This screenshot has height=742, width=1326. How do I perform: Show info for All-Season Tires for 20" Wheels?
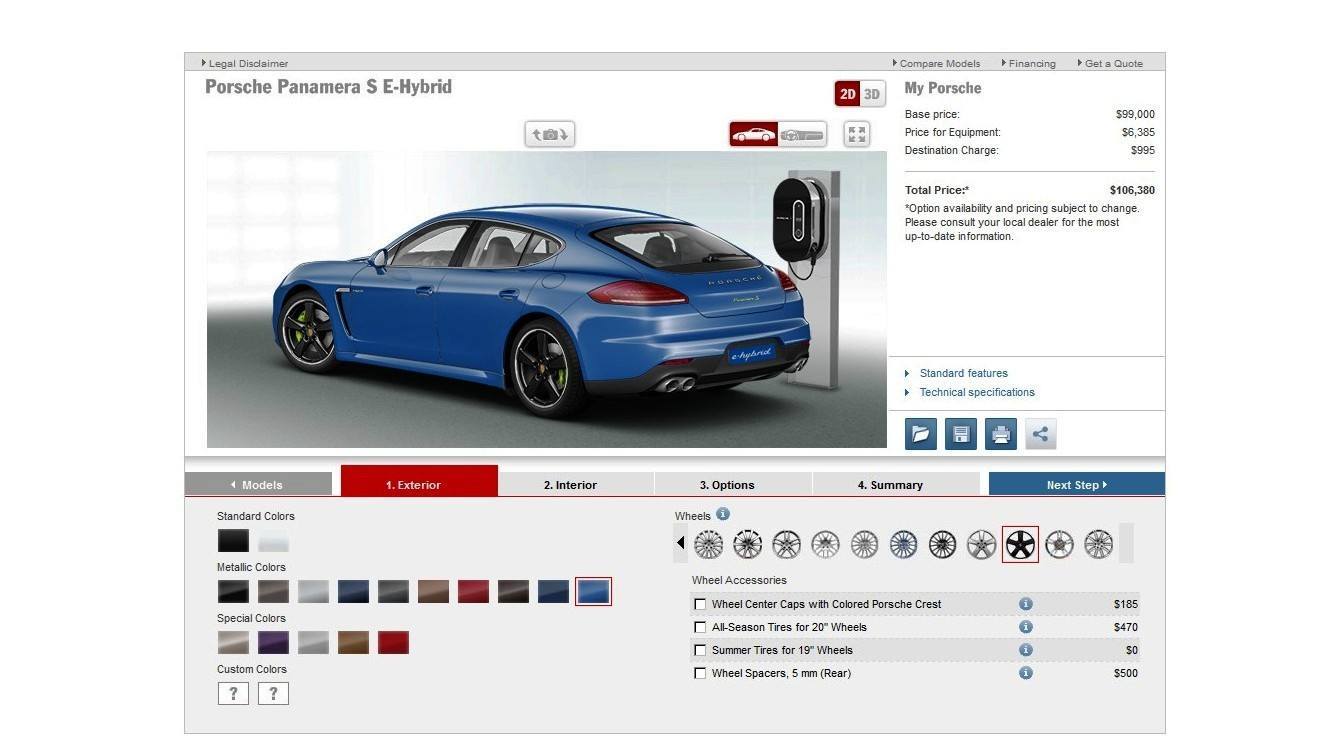[1025, 627]
